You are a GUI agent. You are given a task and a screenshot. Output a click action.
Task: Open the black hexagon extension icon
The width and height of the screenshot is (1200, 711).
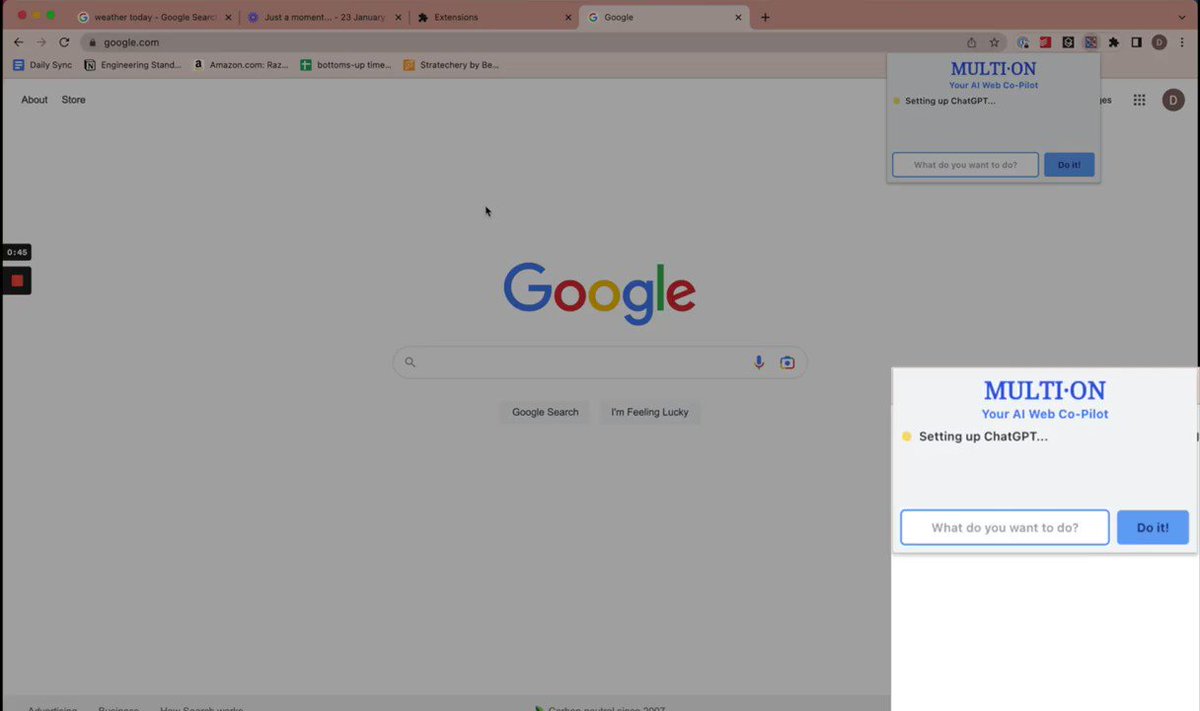pyautogui.click(x=1068, y=42)
